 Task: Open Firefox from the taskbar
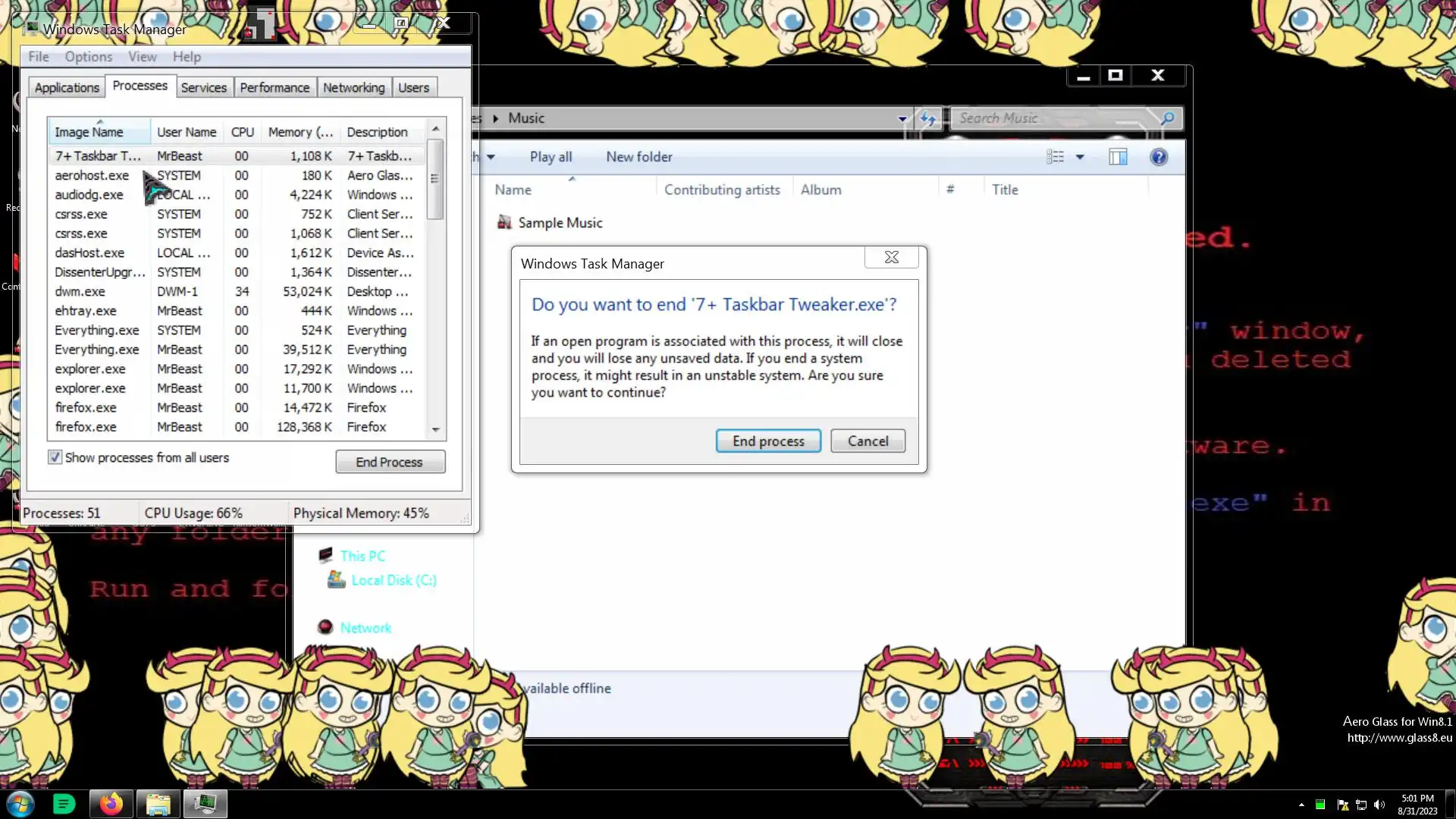point(111,804)
